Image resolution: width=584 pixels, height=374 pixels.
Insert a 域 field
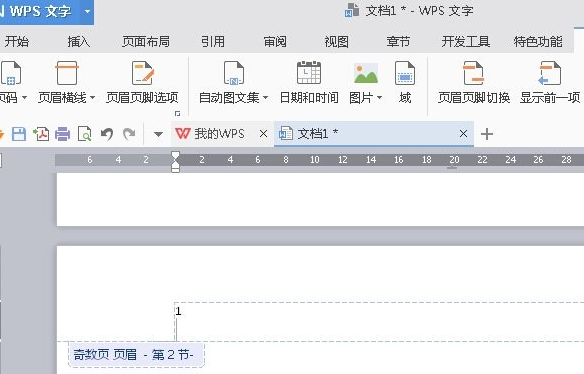coord(405,82)
